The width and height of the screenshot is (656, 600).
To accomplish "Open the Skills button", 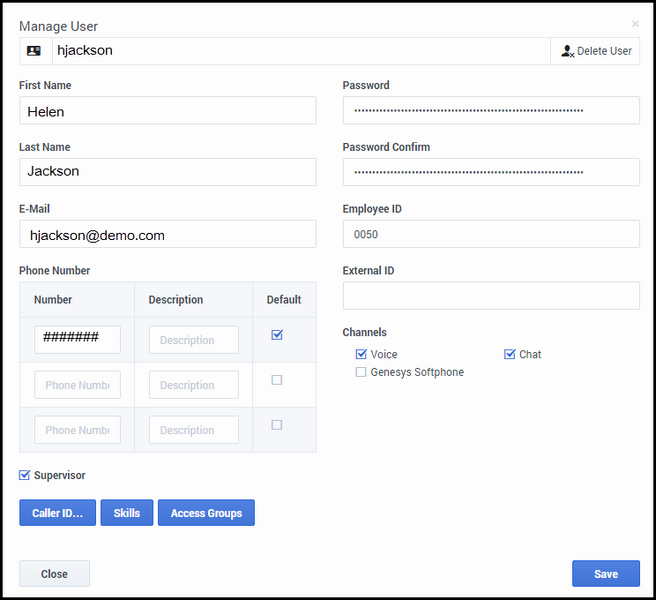I will click(x=126, y=513).
